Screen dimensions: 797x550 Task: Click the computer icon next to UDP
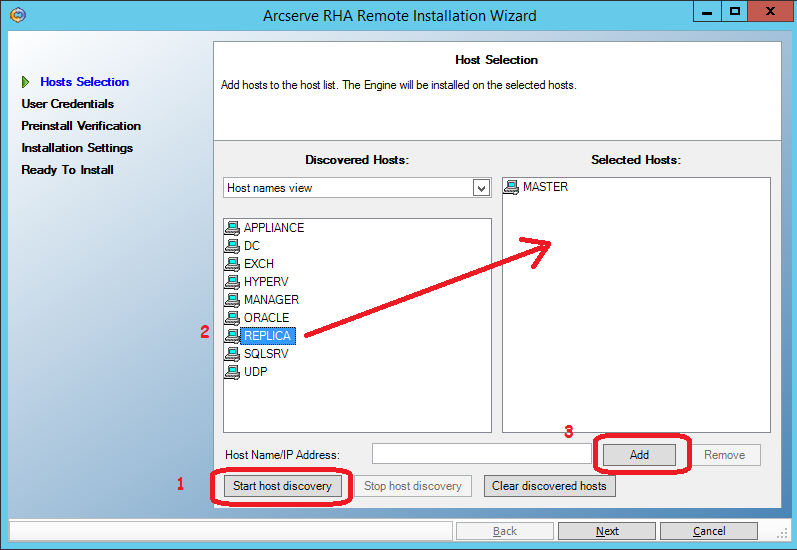232,372
